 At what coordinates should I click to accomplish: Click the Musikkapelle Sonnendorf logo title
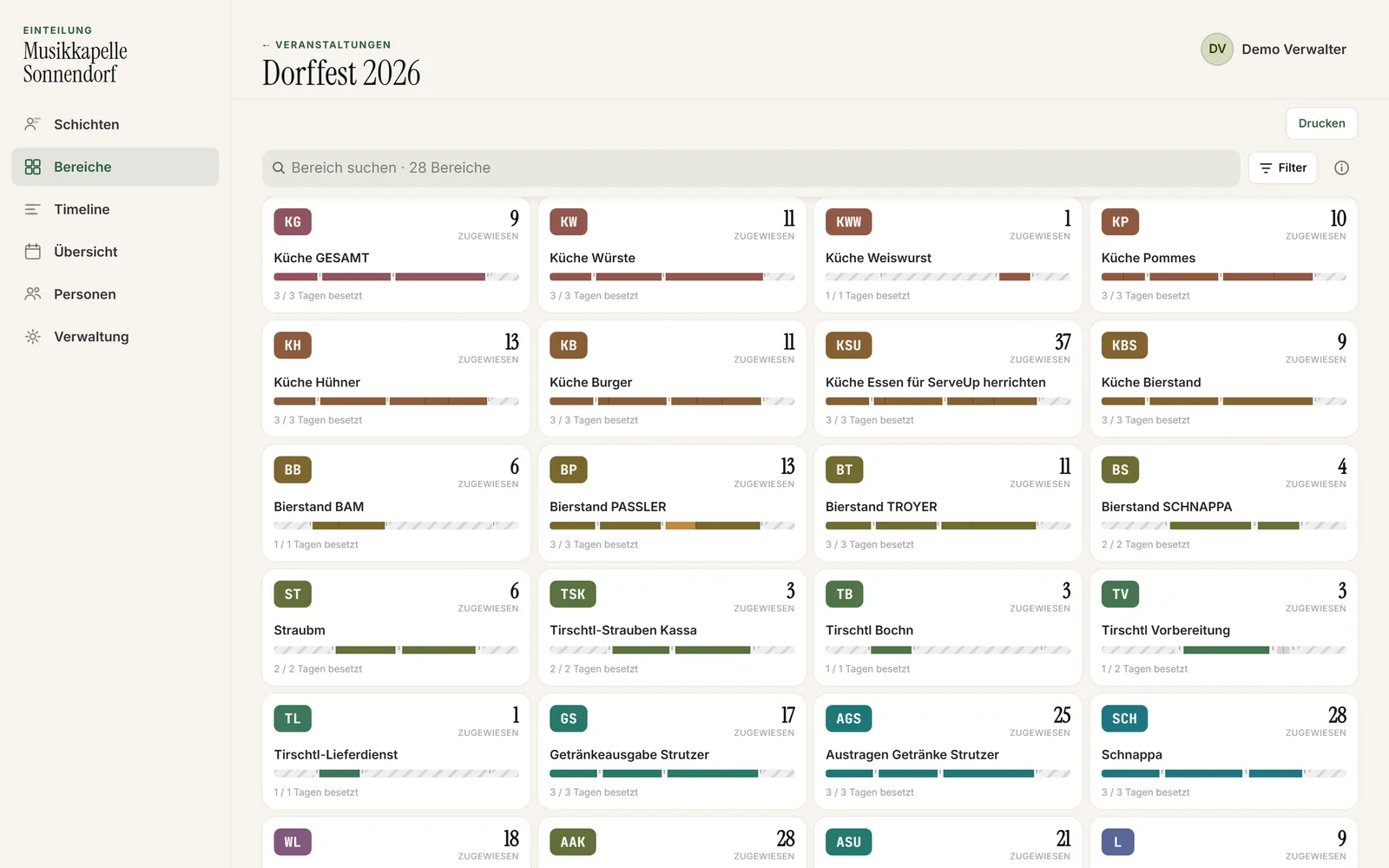pyautogui.click(x=75, y=62)
